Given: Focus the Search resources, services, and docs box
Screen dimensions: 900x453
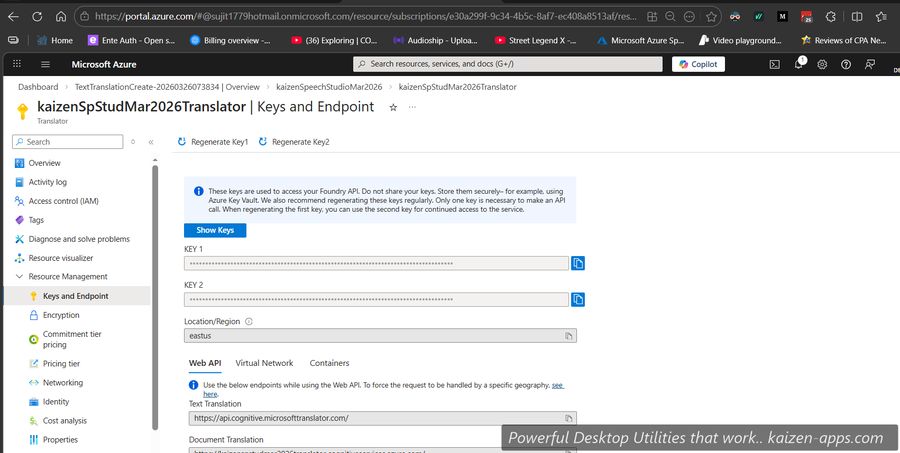Looking at the screenshot, I should pyautogui.click(x=507, y=64).
